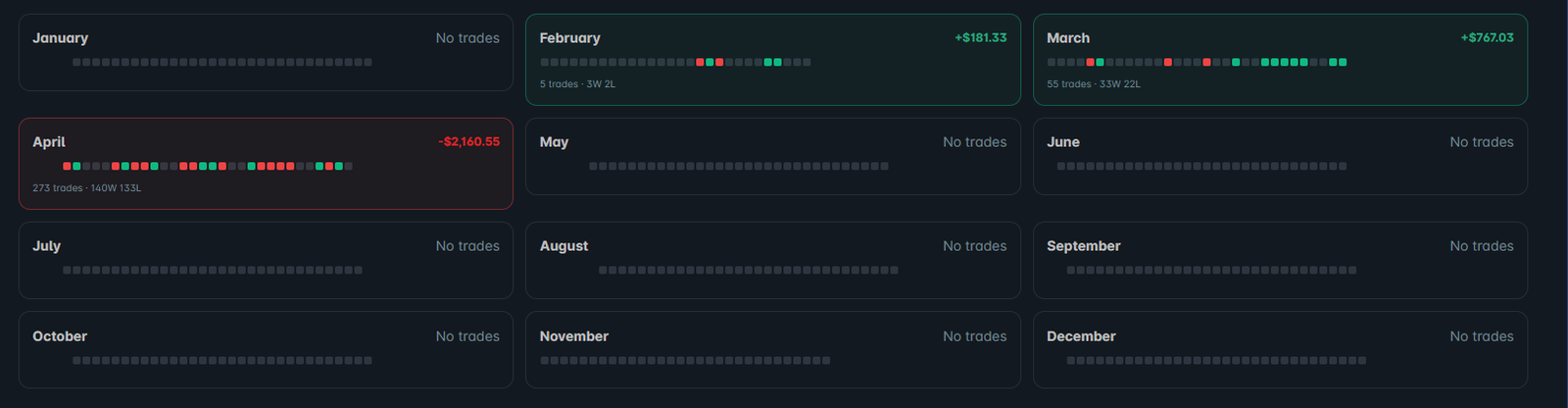This screenshot has height=408, width=1568.
Task: Click June's 'No trades' label
Action: 1482,142
